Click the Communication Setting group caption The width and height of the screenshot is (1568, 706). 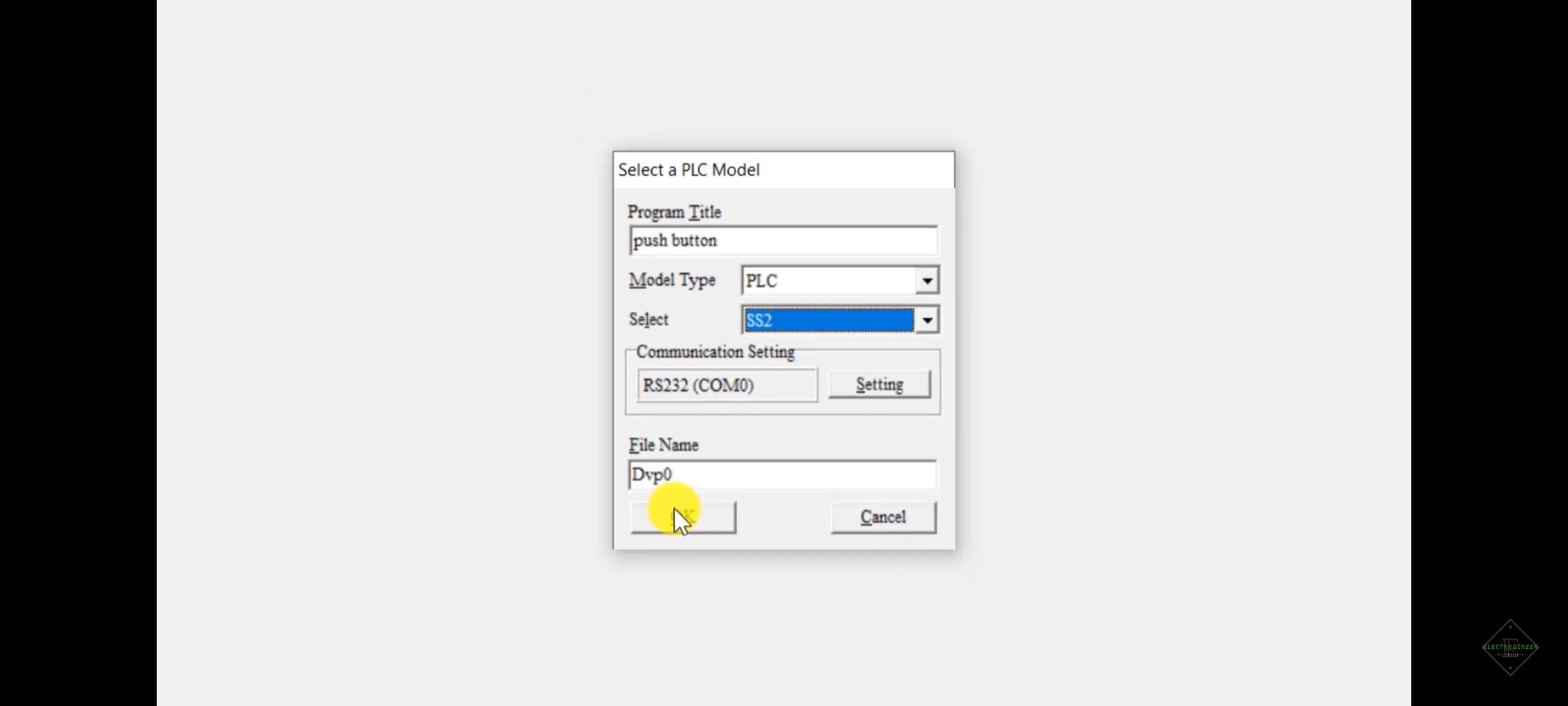coord(715,352)
